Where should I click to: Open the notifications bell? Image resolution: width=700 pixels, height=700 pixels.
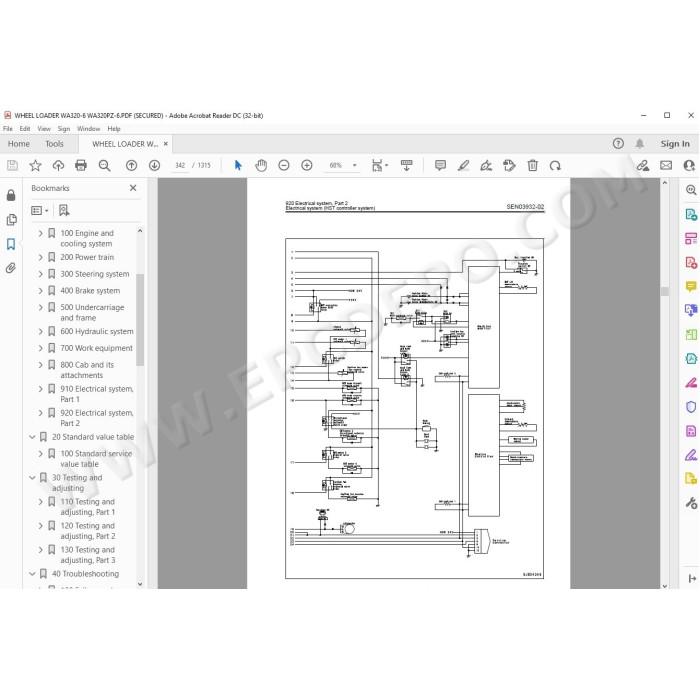point(640,143)
